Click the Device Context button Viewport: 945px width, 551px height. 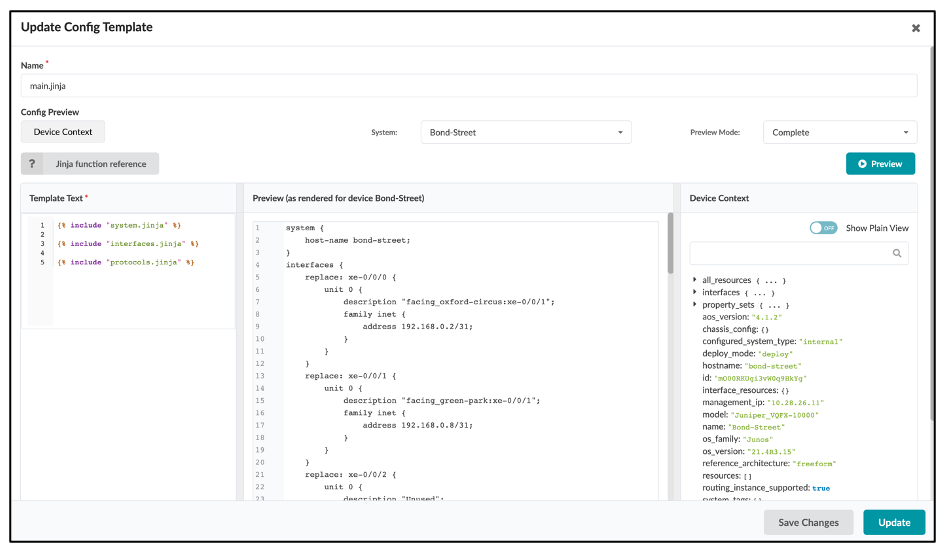[x=63, y=132]
